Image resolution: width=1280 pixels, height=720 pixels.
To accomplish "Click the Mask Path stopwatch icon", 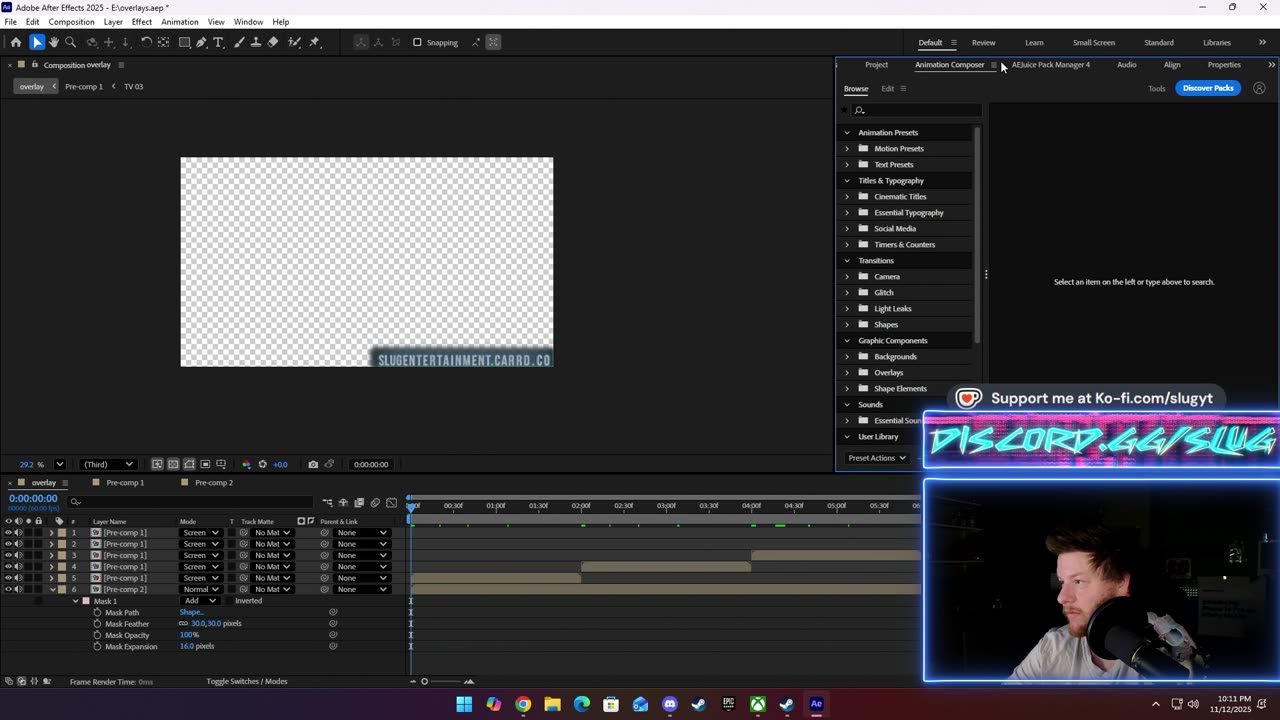I will pos(97,612).
